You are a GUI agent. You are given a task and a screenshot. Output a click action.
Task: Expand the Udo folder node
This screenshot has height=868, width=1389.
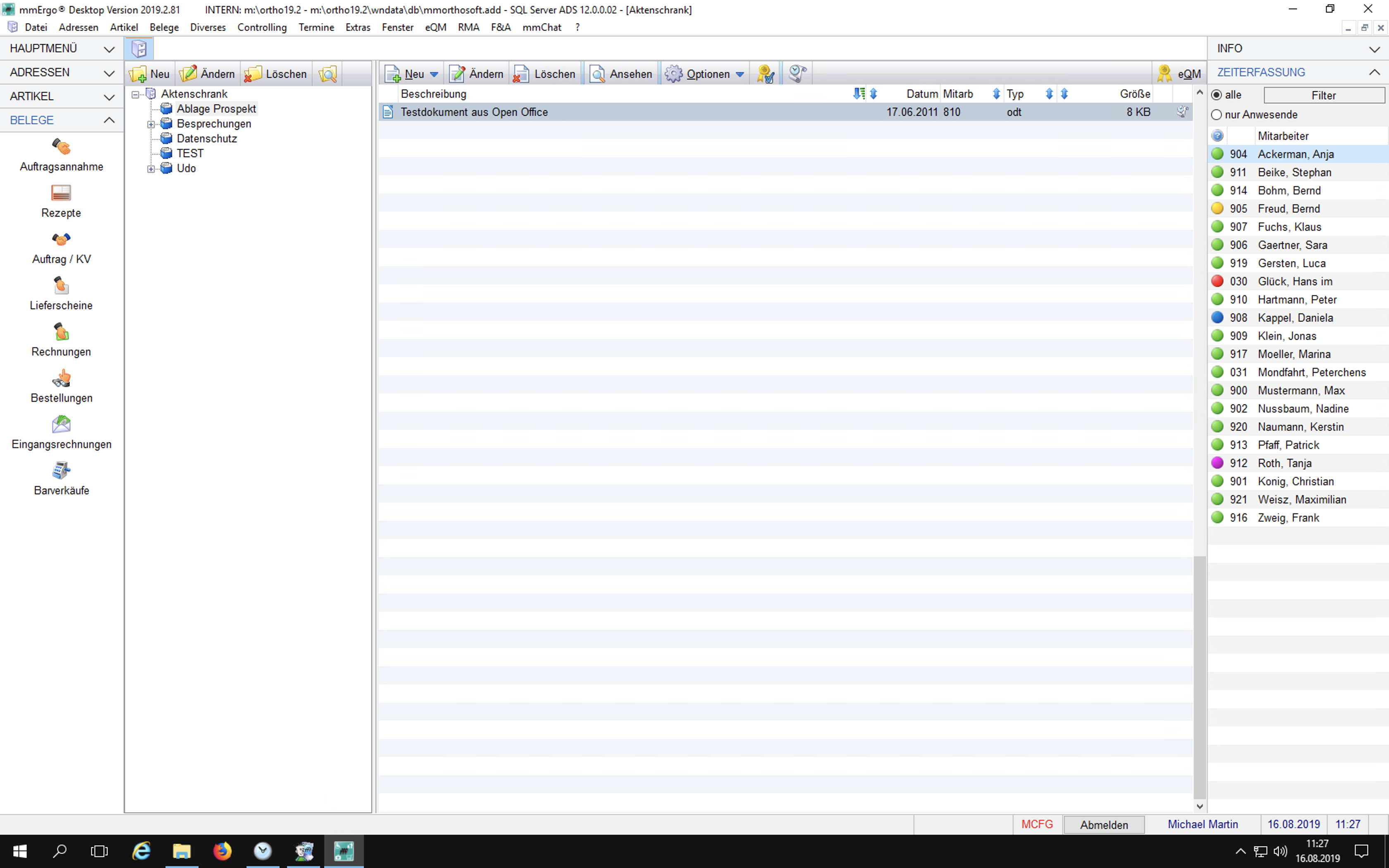click(x=151, y=169)
